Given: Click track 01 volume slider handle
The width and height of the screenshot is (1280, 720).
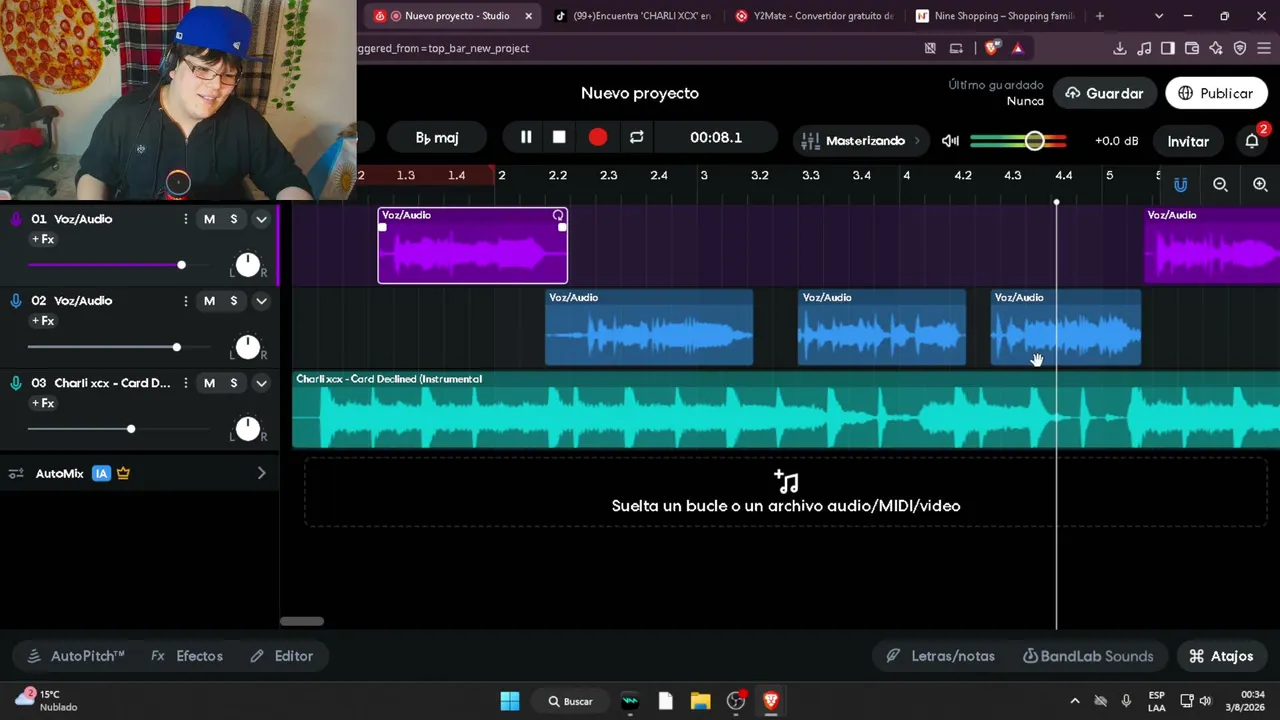Looking at the screenshot, I should [x=181, y=265].
